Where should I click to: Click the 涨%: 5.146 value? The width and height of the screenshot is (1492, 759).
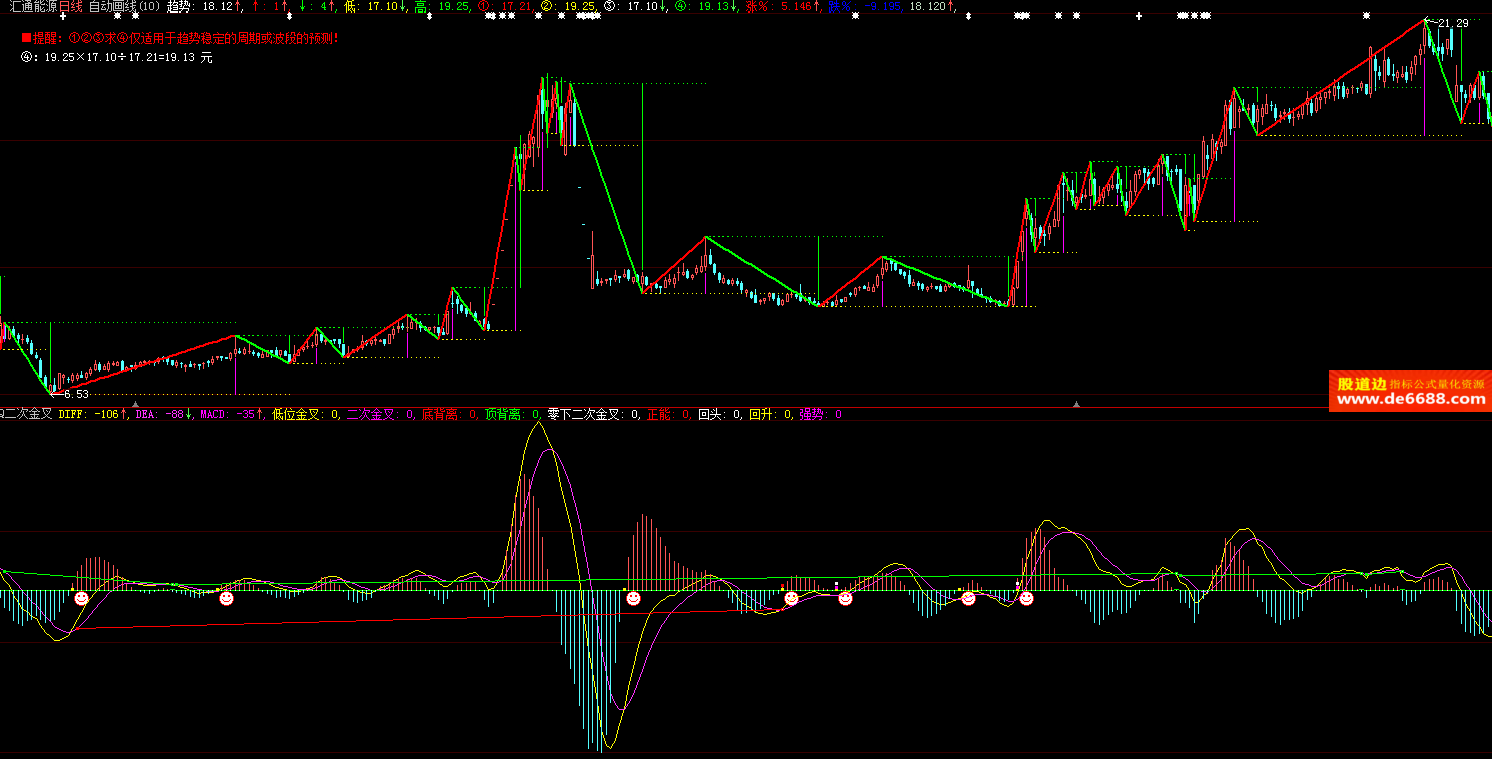(x=783, y=7)
